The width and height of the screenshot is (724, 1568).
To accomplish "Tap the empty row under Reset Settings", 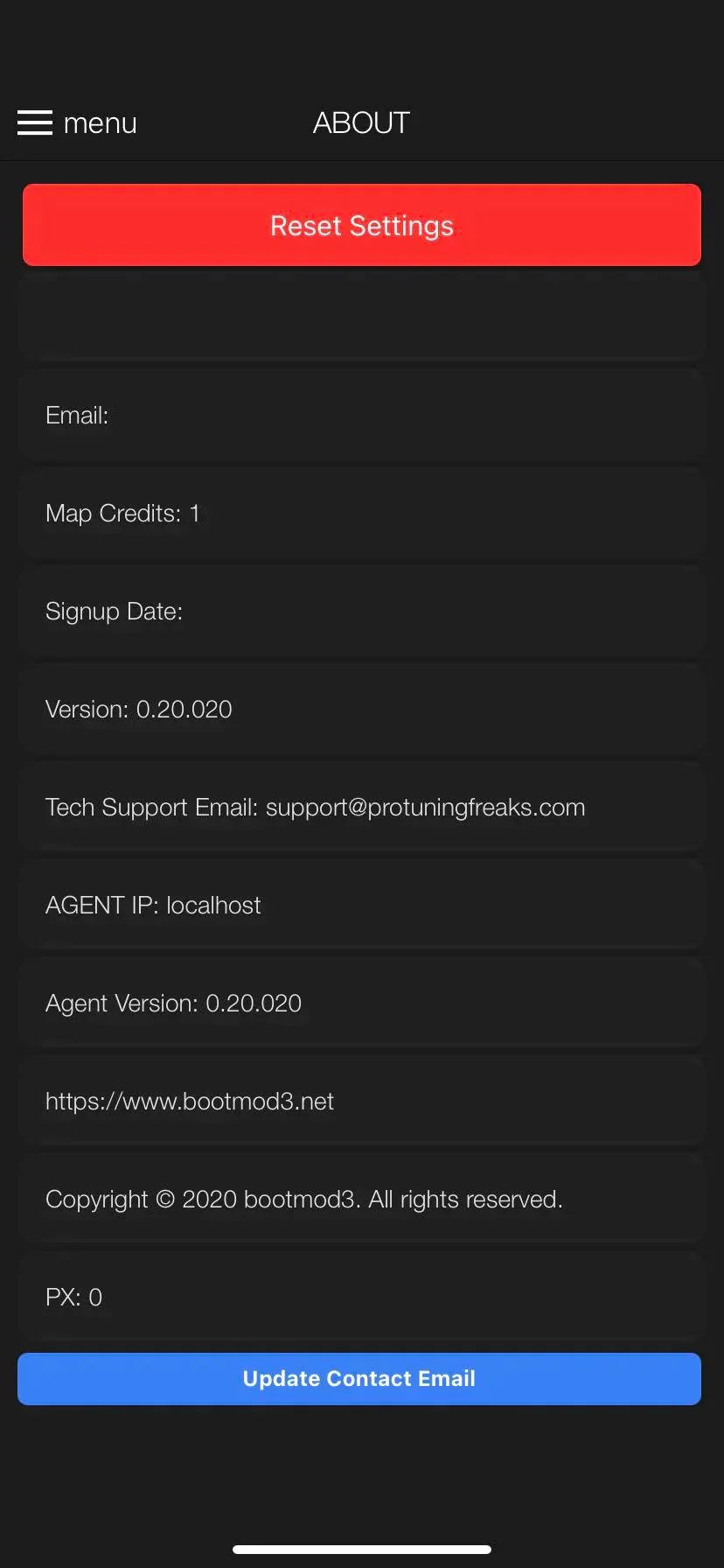I will point(361,316).
